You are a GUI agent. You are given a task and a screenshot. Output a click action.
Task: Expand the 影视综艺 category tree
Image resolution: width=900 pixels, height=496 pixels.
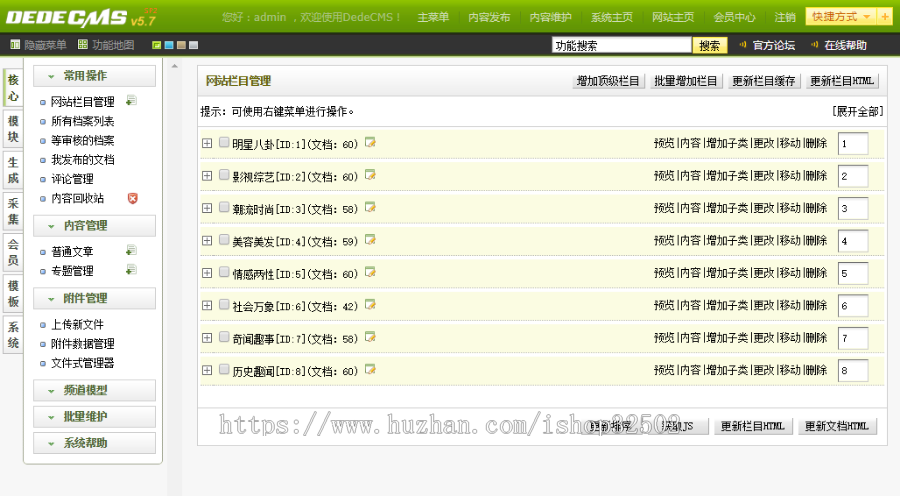point(207,176)
